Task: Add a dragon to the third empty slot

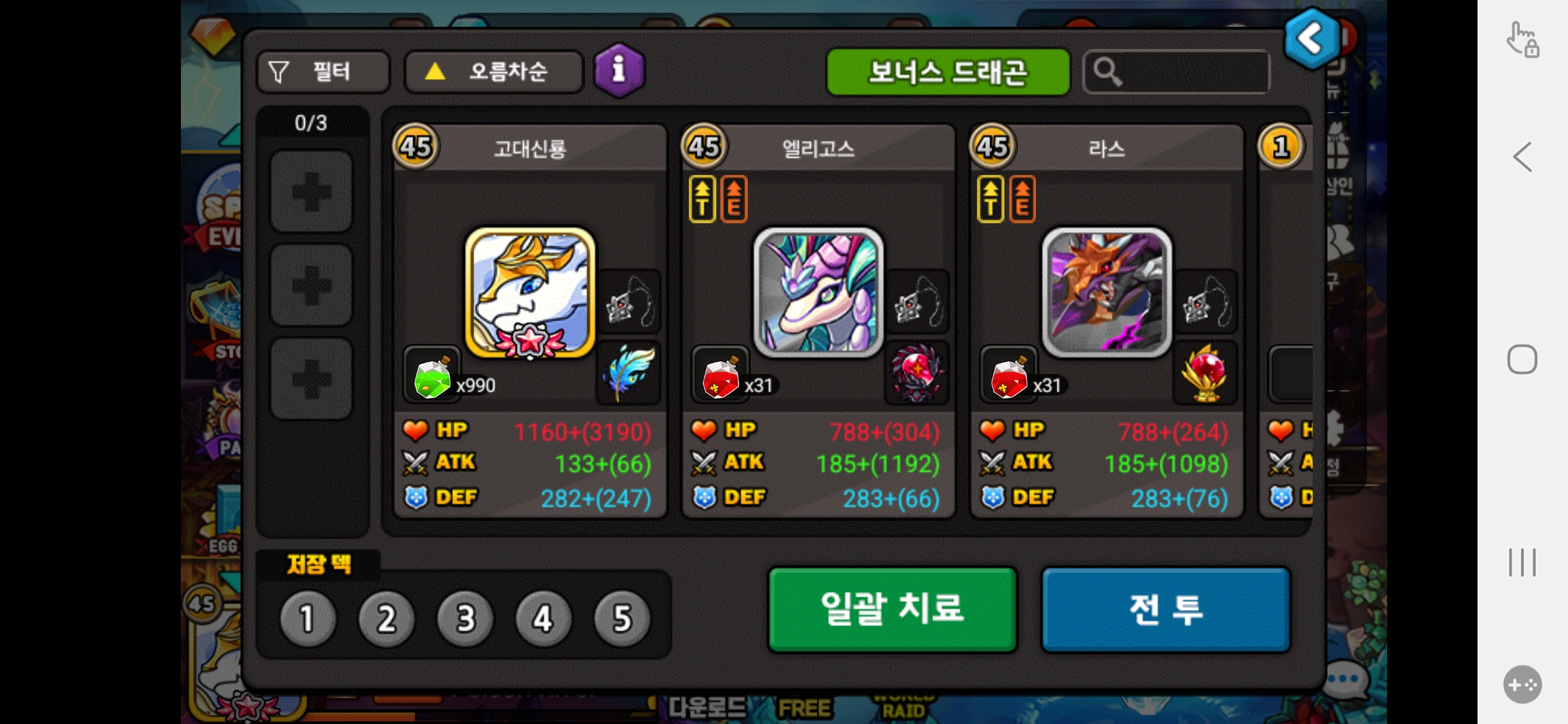Action: pyautogui.click(x=311, y=379)
